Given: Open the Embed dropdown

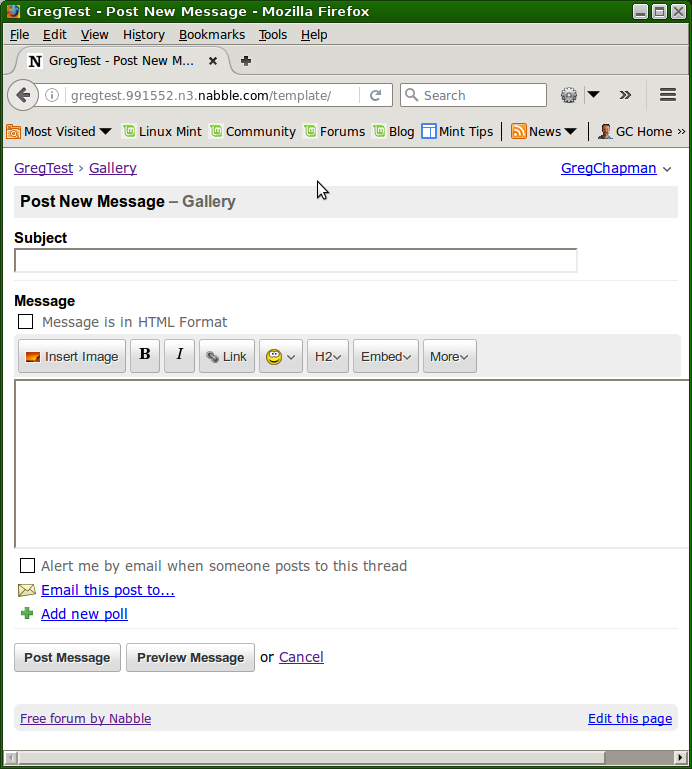Looking at the screenshot, I should pyautogui.click(x=386, y=357).
